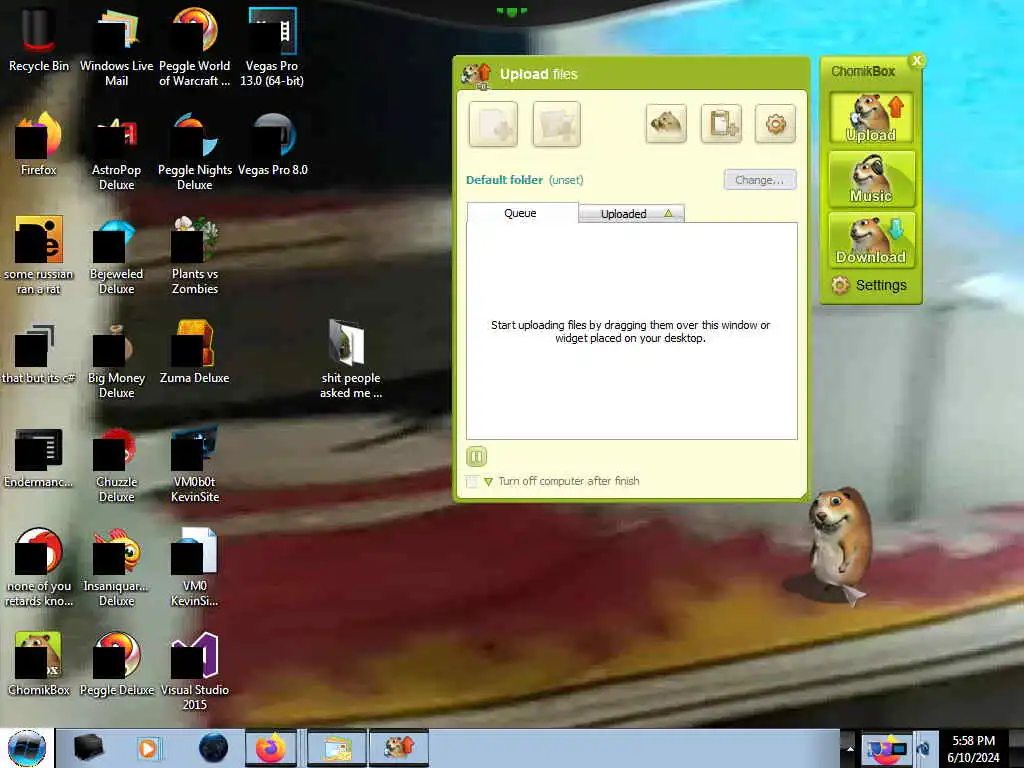Click the (unset) default folder value
1024x768 pixels.
(x=566, y=180)
